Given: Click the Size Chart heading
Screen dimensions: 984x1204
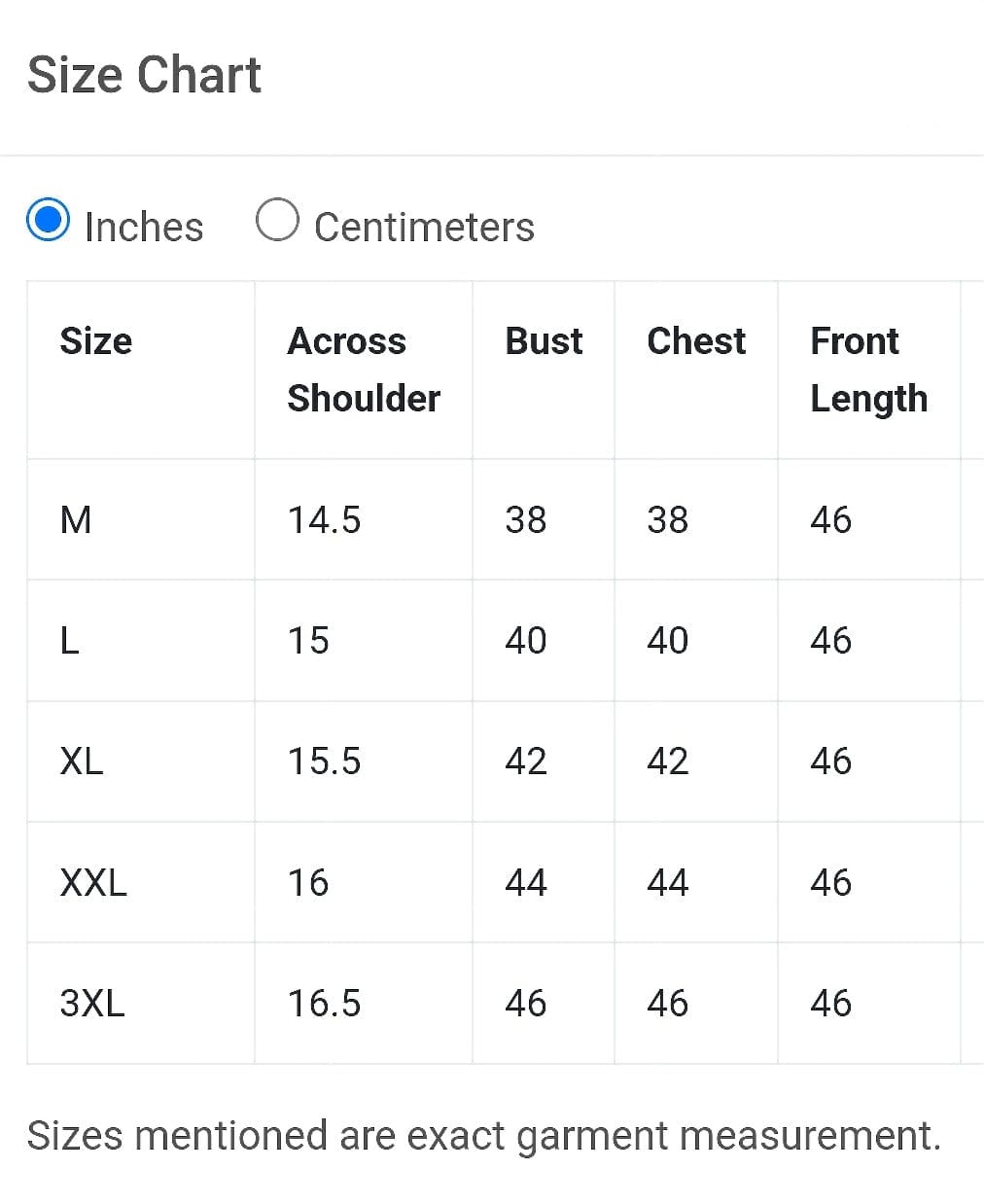Looking at the screenshot, I should (144, 75).
